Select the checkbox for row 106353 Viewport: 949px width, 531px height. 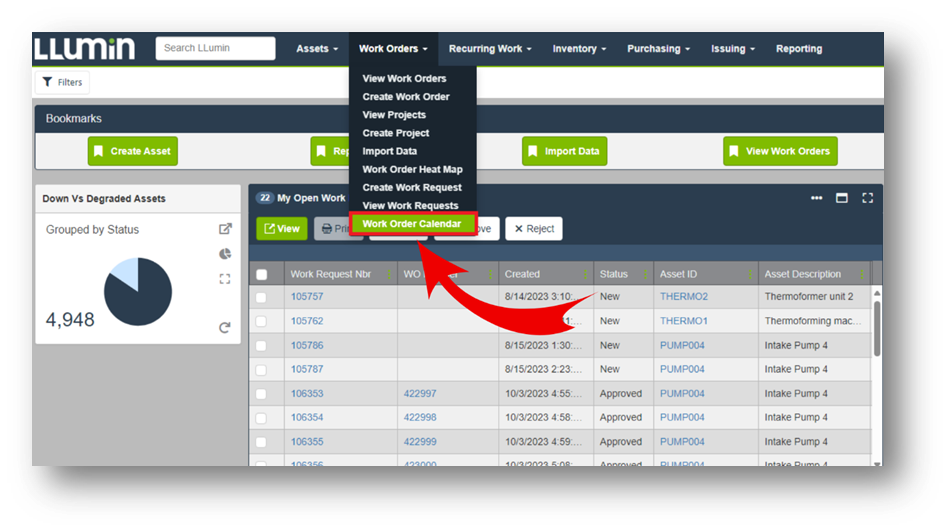[x=262, y=394]
